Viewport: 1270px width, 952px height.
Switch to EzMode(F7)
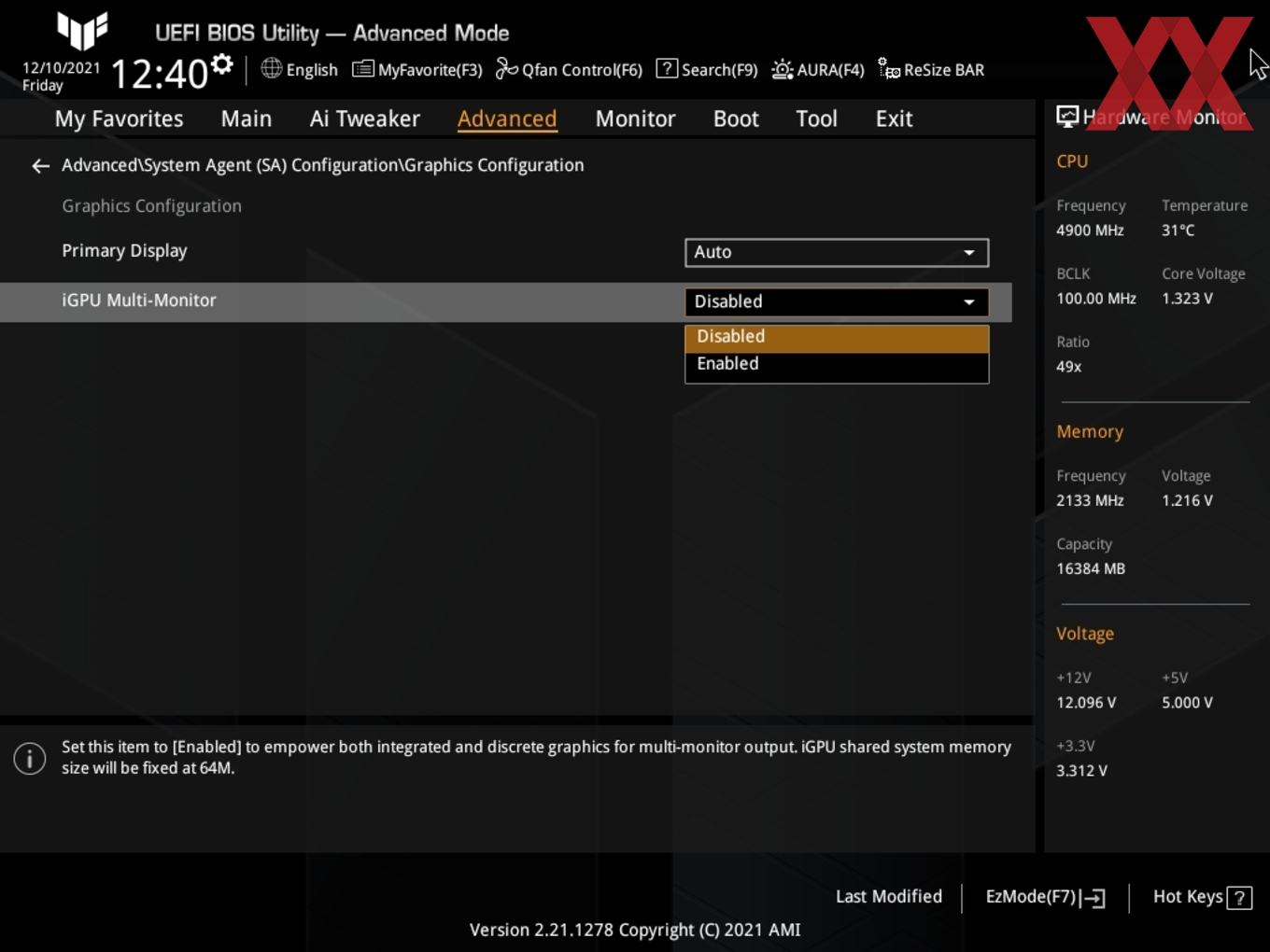(x=1045, y=898)
